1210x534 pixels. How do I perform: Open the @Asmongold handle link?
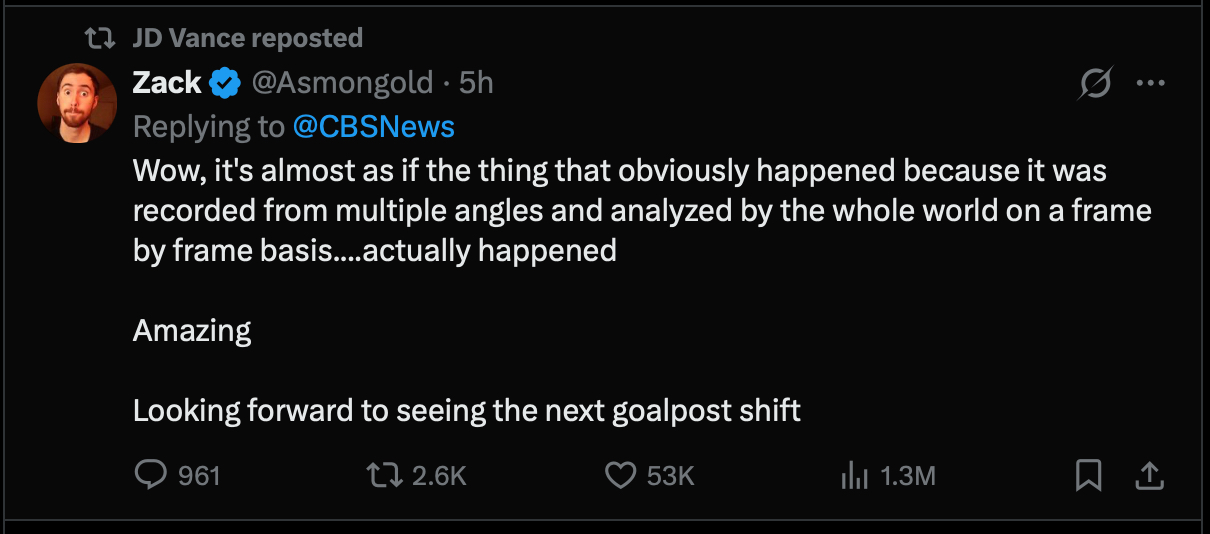342,83
